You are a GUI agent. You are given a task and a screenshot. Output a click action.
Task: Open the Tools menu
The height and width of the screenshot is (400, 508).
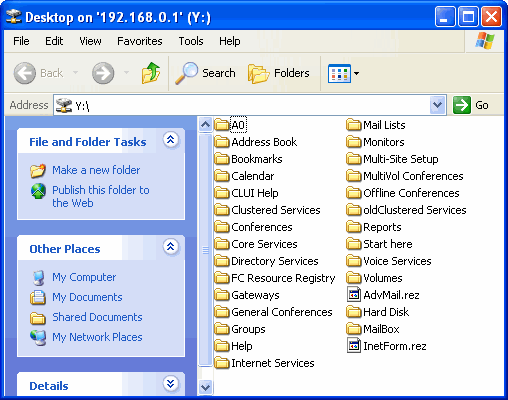pyautogui.click(x=191, y=41)
